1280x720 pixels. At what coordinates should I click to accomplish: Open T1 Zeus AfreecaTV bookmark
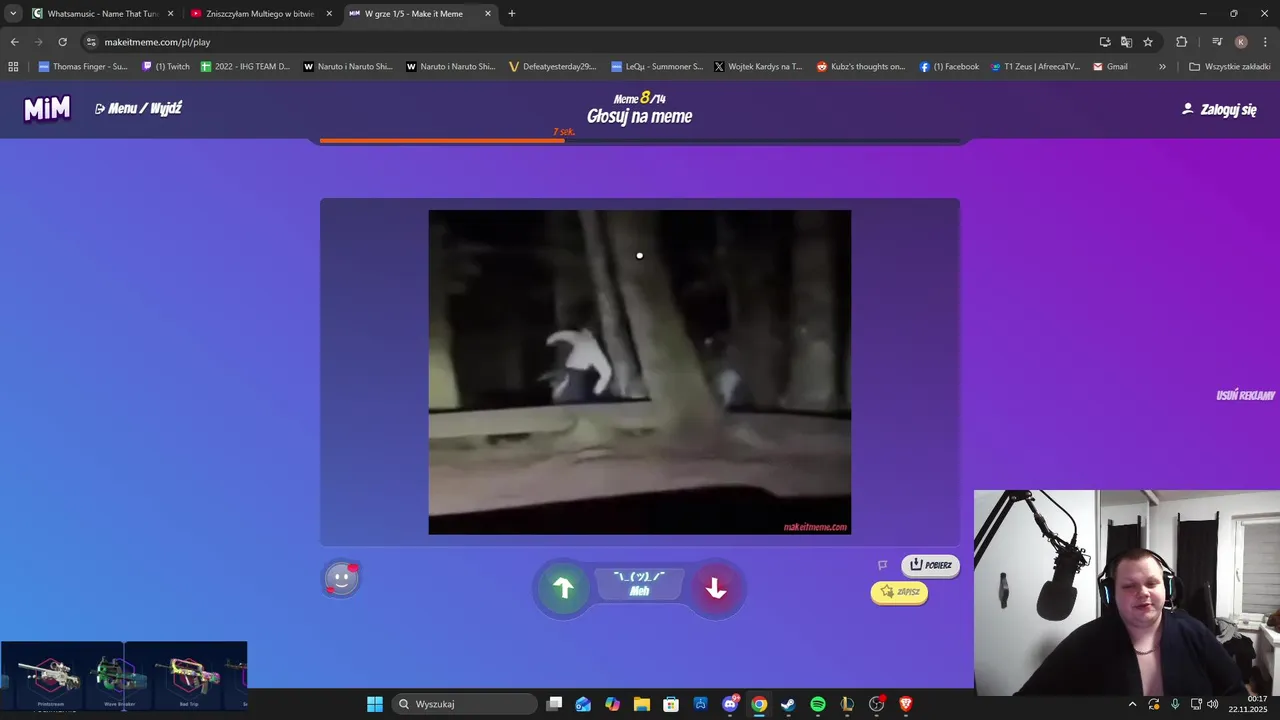1035,67
